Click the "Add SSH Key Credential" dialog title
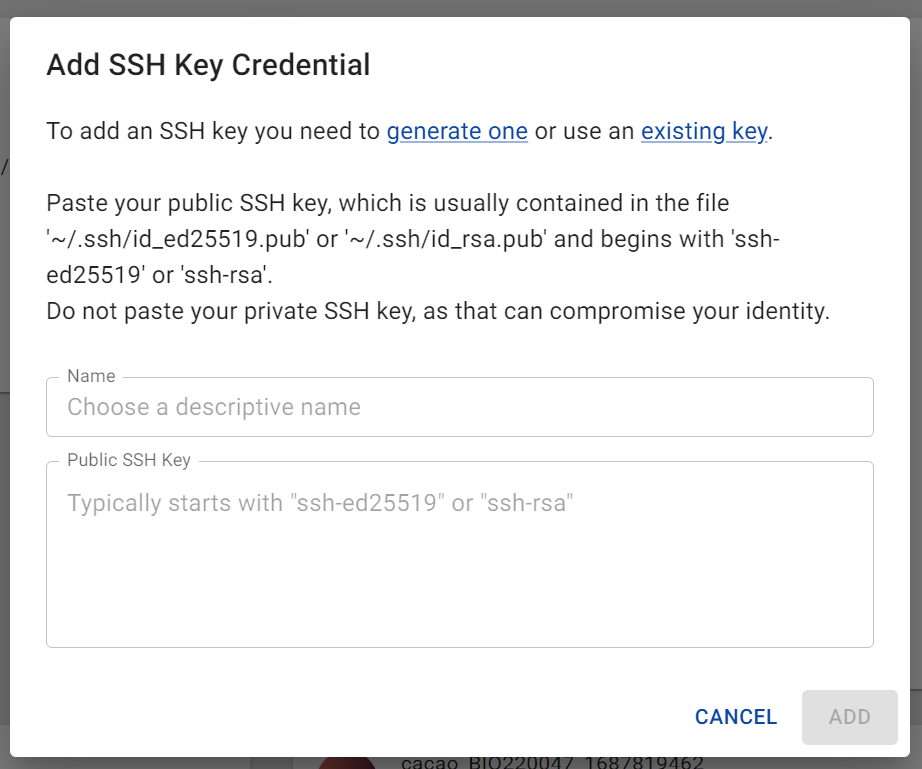The width and height of the screenshot is (922, 769). 208,65
